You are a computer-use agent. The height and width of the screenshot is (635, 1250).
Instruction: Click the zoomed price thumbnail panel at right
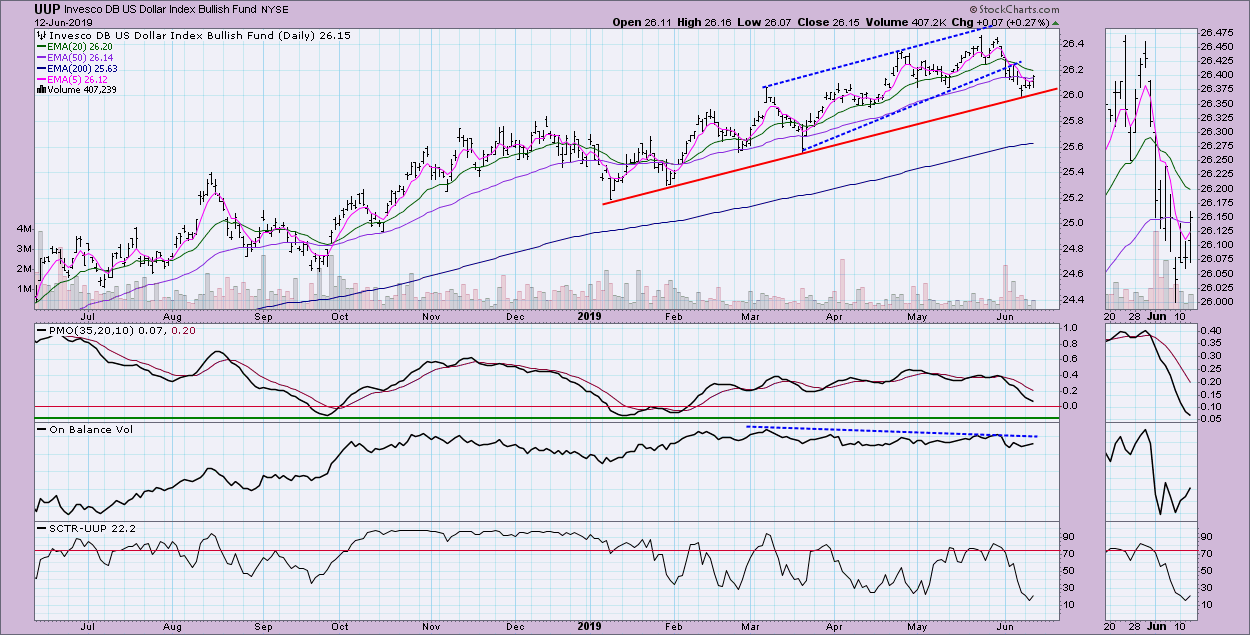tap(1150, 165)
